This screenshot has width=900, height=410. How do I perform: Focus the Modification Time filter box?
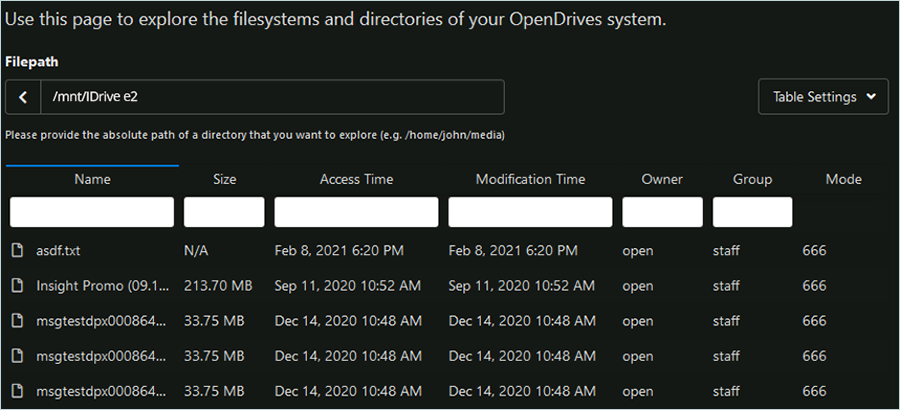tap(530, 212)
